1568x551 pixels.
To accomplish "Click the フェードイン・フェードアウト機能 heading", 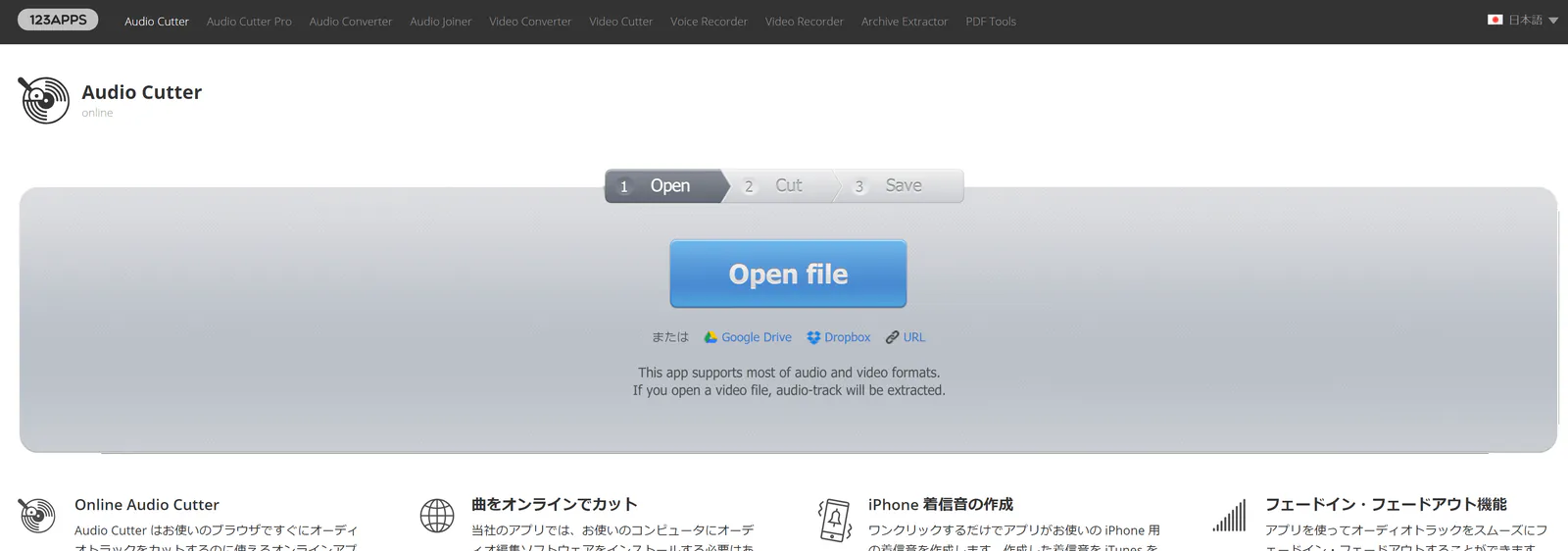I will [1386, 505].
